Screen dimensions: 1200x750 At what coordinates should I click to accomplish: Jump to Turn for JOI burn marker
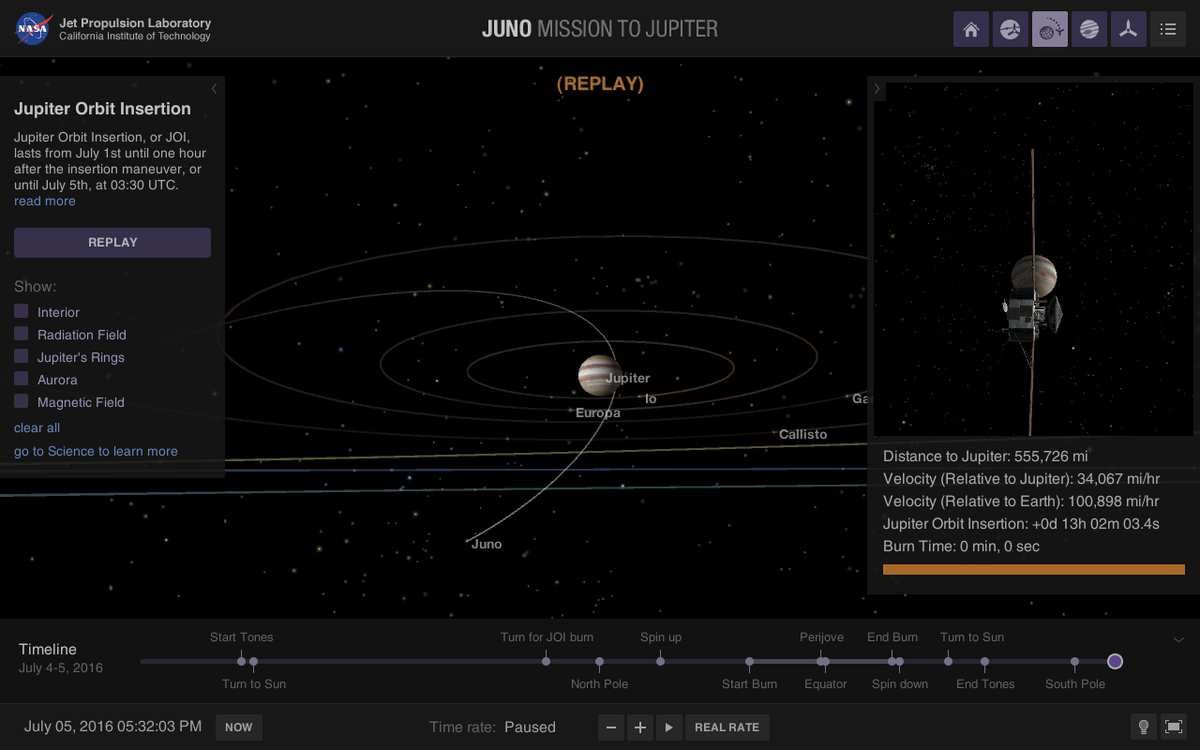click(x=546, y=661)
